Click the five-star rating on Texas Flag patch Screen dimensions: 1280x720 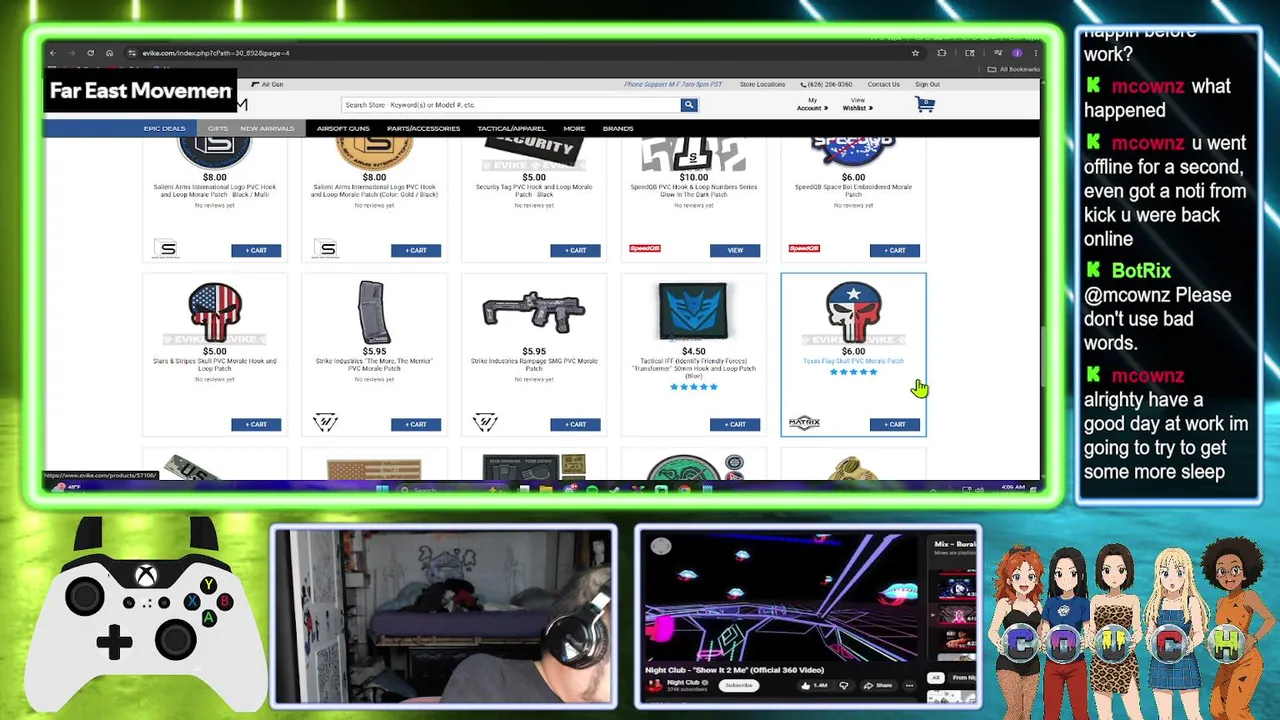[x=853, y=372]
